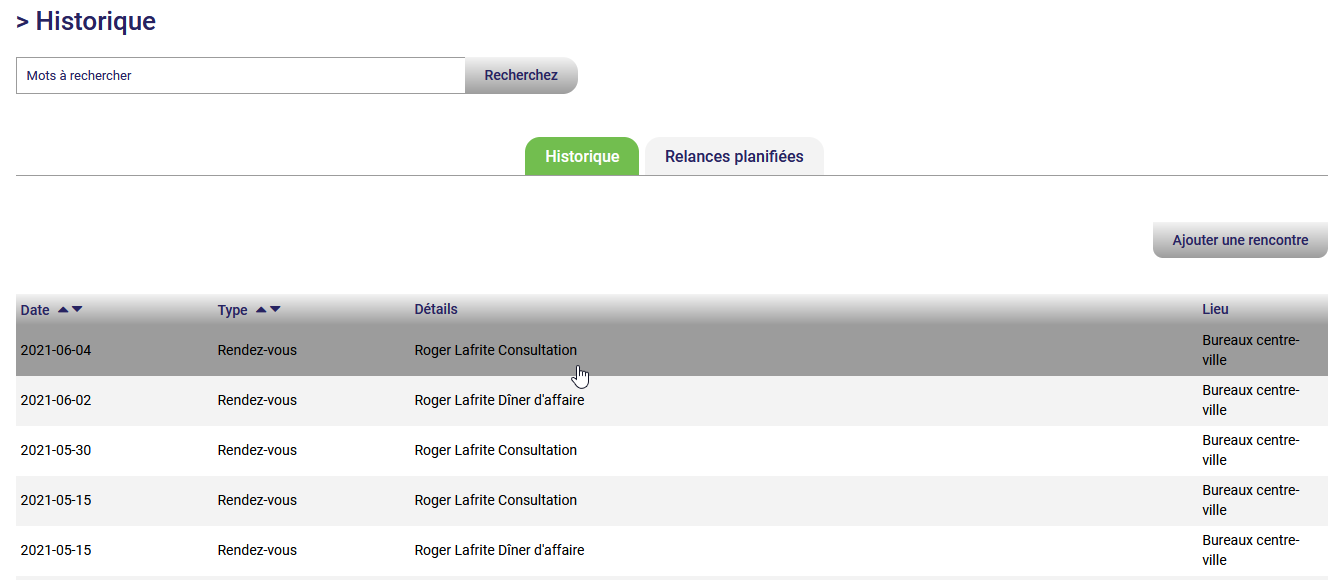Image resolution: width=1339 pixels, height=580 pixels.
Task: Select the 2021-05-30 Consultation row
Action: (495, 451)
